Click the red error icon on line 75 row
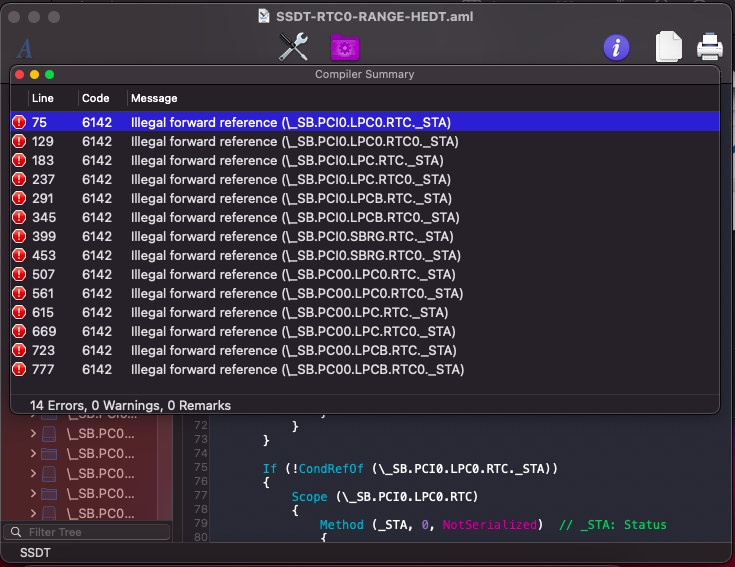 (x=19, y=122)
